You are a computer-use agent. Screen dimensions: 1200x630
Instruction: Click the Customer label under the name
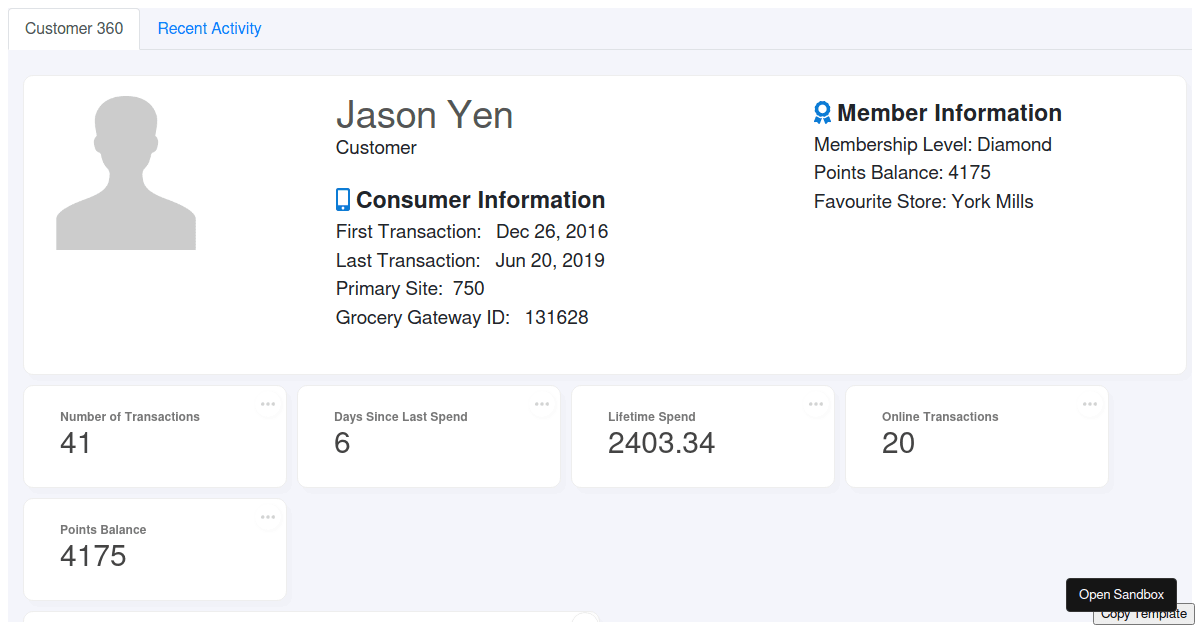[x=376, y=148]
